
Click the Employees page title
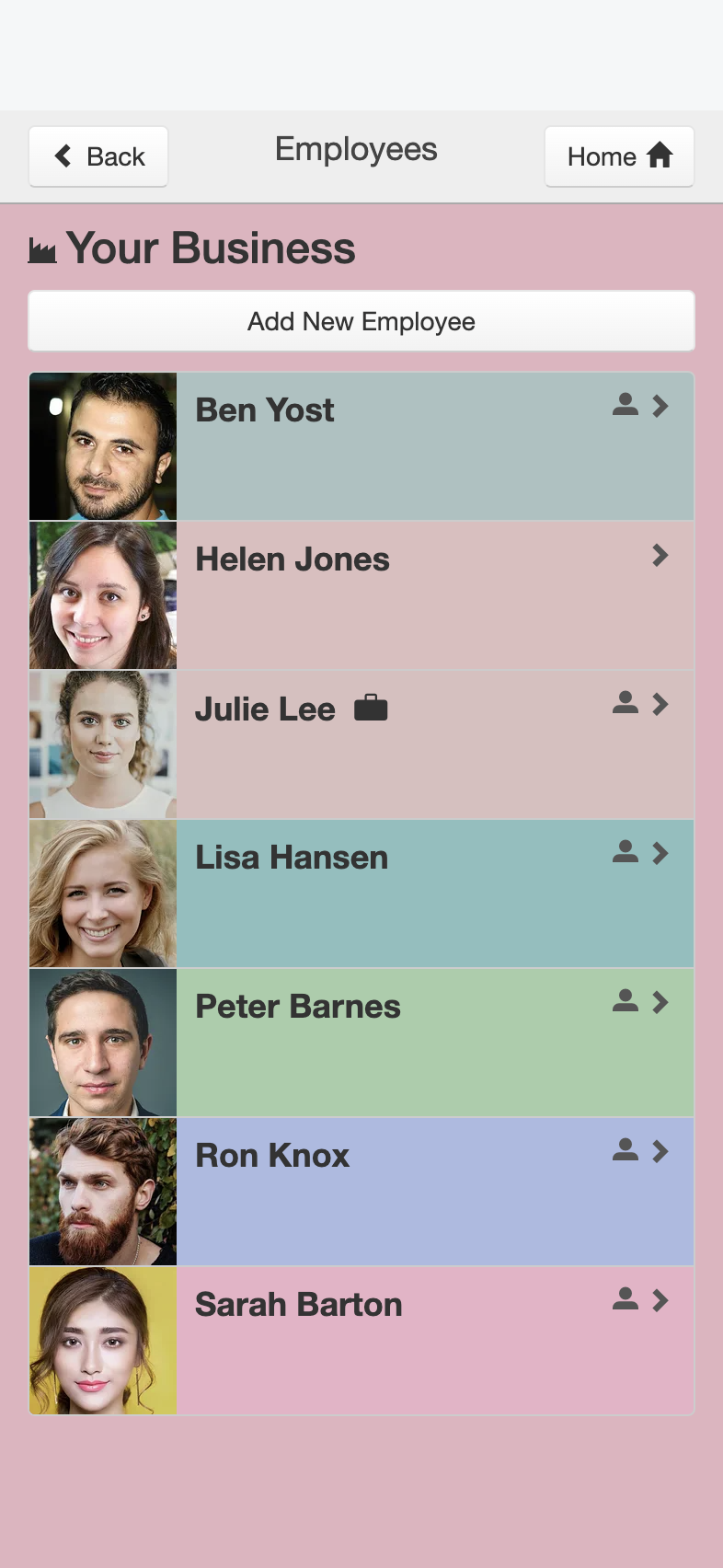(x=356, y=149)
